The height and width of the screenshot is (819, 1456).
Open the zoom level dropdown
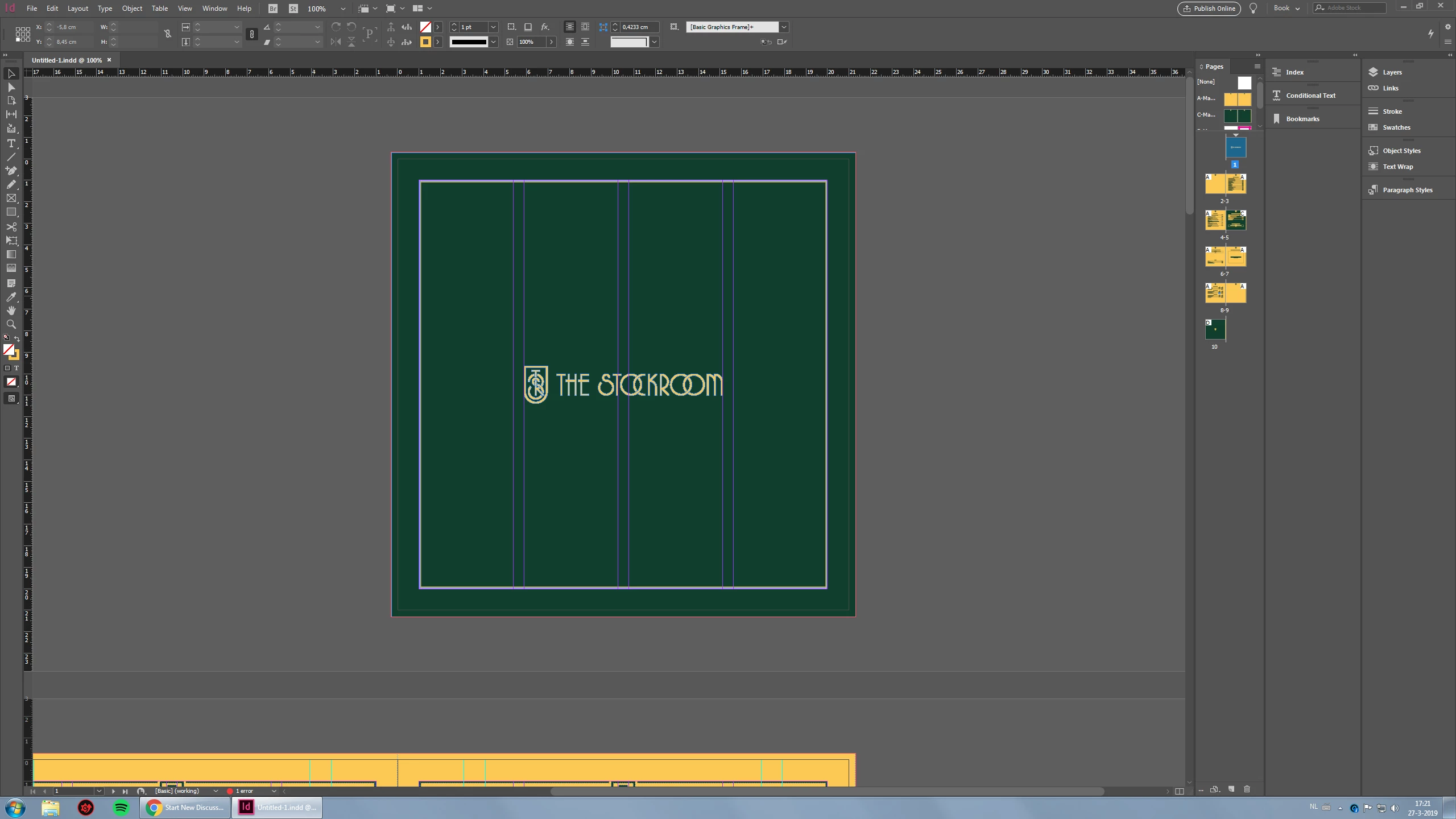click(x=342, y=9)
